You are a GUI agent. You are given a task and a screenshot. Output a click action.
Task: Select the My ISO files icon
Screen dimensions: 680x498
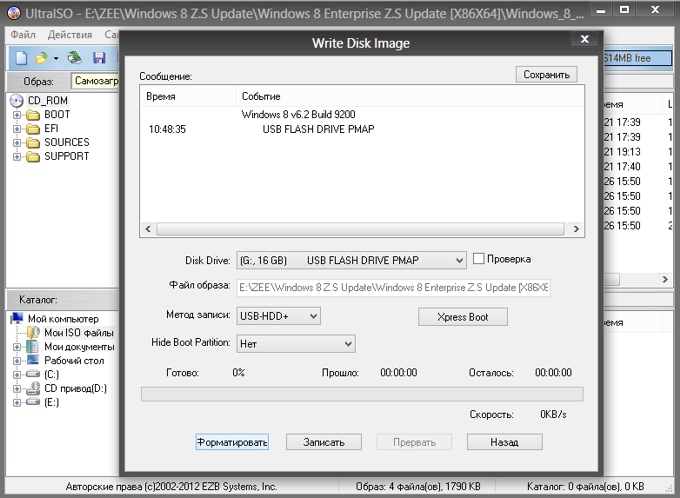point(33,333)
